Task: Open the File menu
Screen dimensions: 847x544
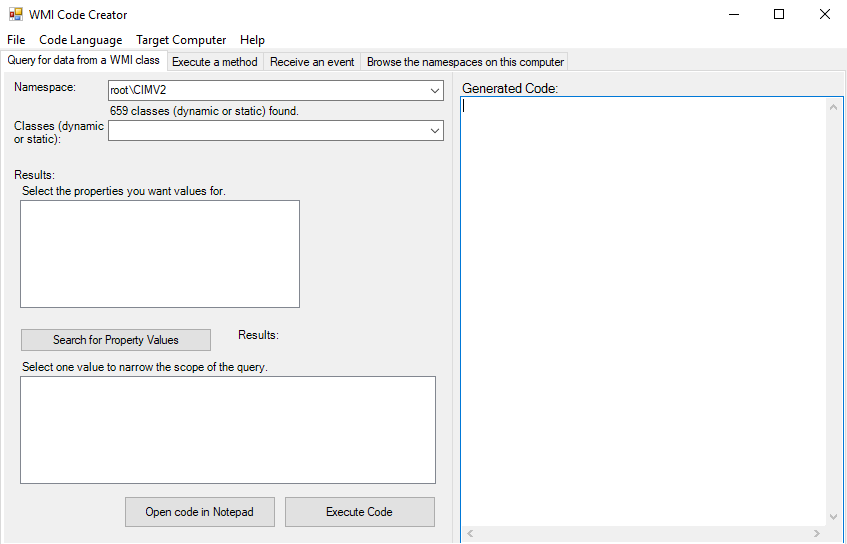Action: 16,40
